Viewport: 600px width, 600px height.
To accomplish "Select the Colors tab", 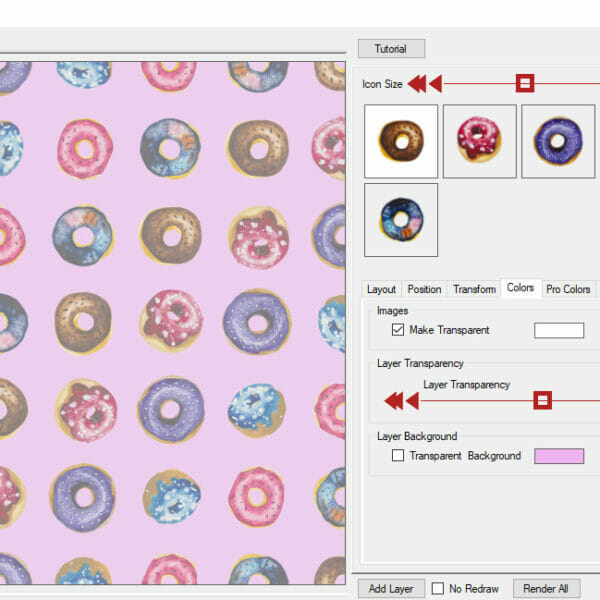I will tap(520, 288).
